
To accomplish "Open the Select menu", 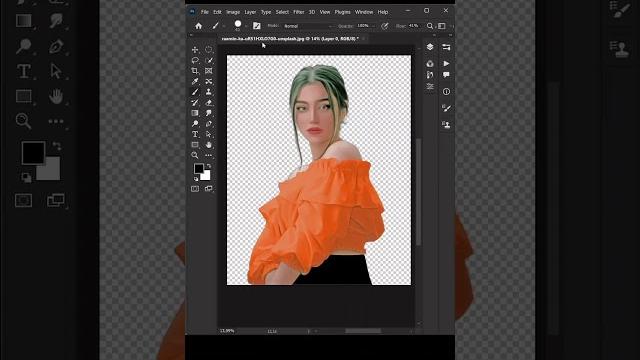I will coord(282,12).
